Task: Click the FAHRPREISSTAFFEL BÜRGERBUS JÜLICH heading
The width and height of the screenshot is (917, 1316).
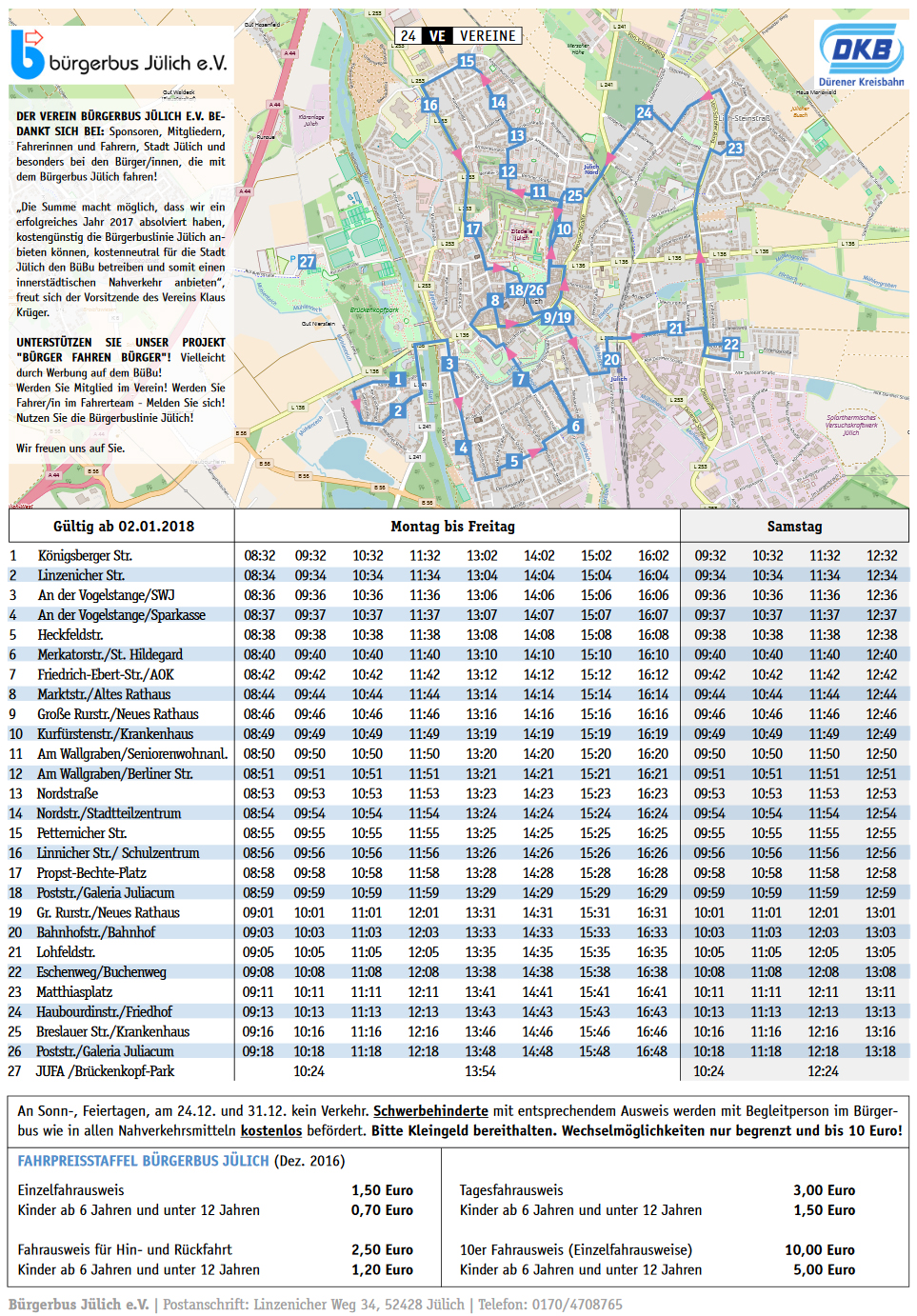Action: coord(144,1162)
